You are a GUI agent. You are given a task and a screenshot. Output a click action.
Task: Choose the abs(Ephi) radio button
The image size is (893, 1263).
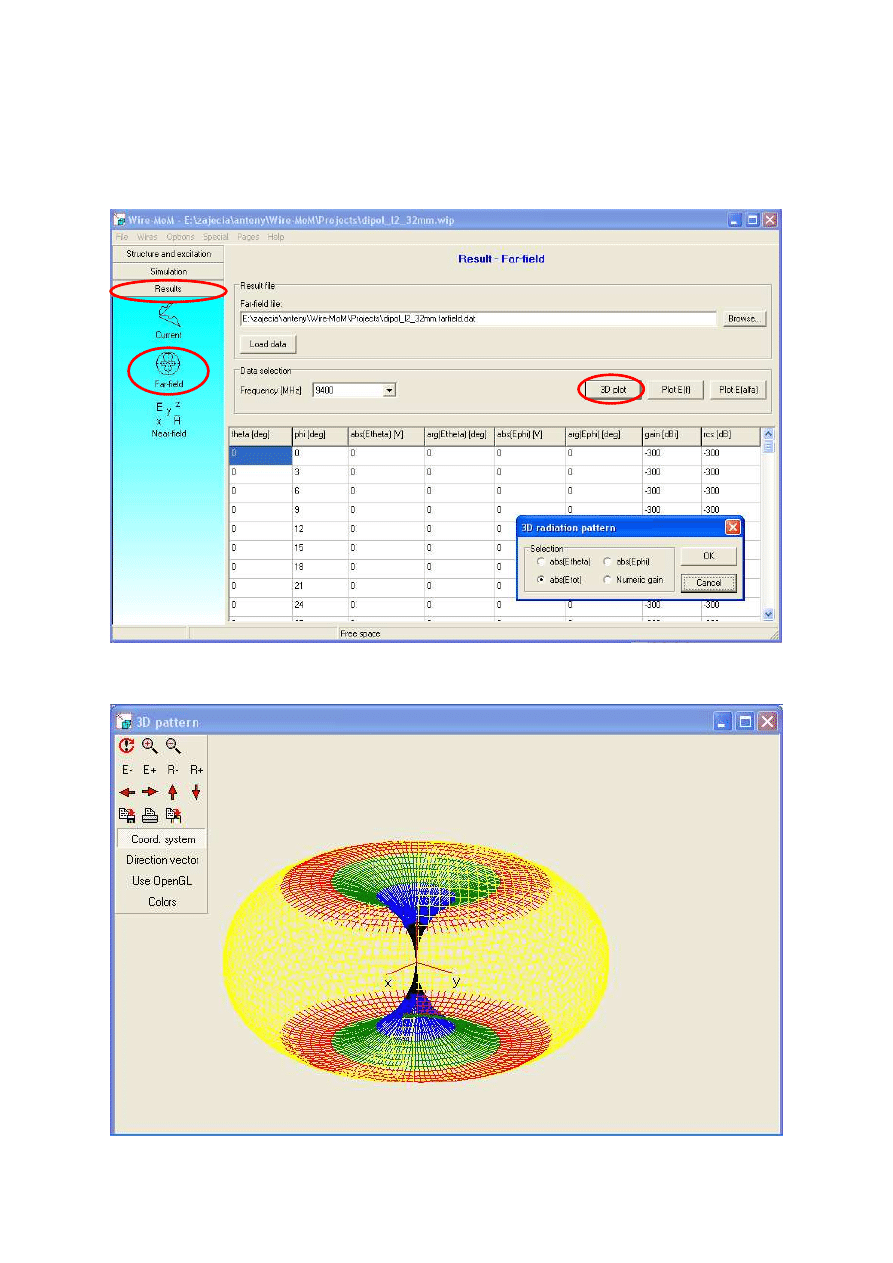[x=608, y=562]
